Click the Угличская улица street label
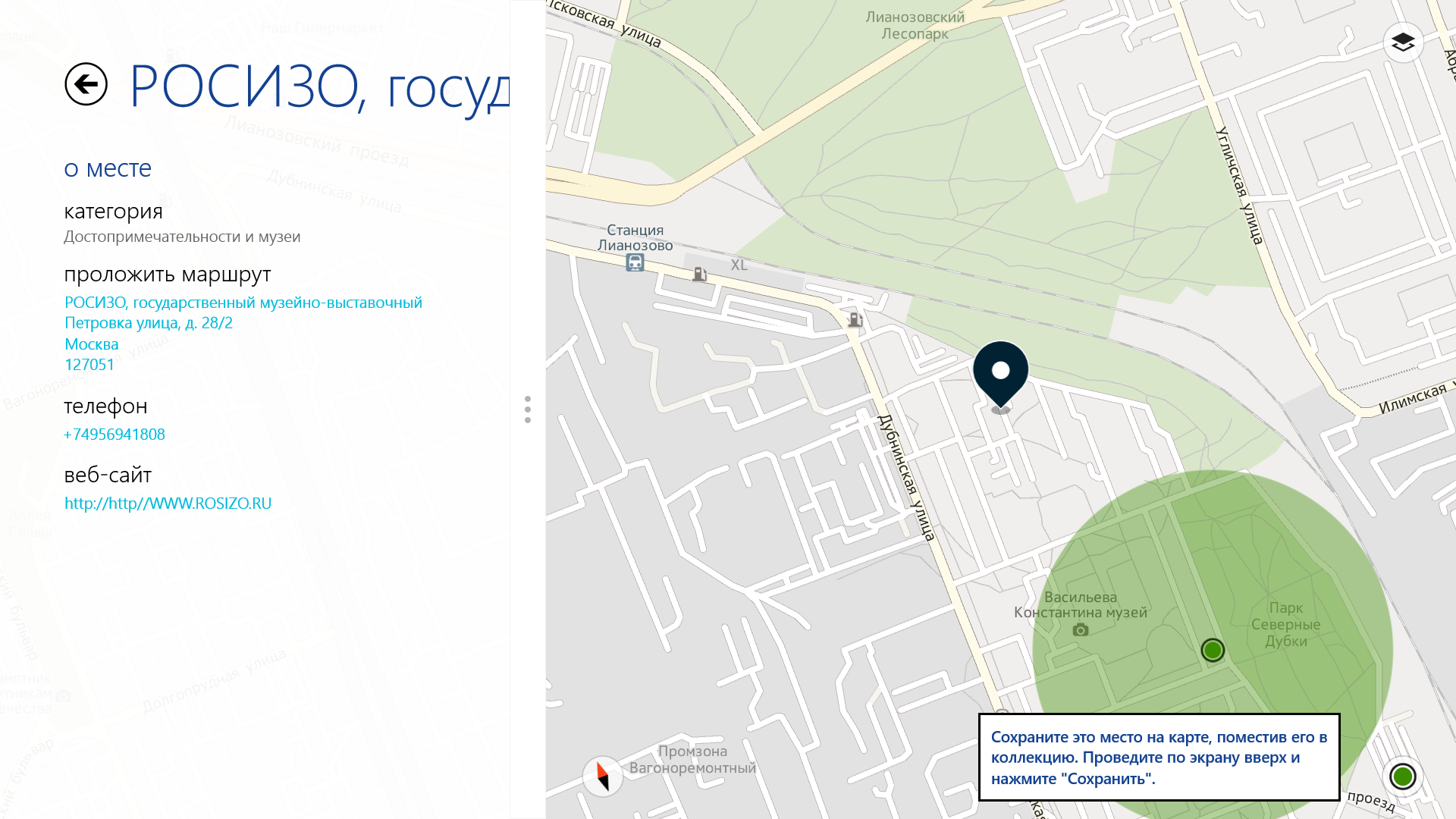The height and width of the screenshot is (819, 1456). click(1240, 186)
